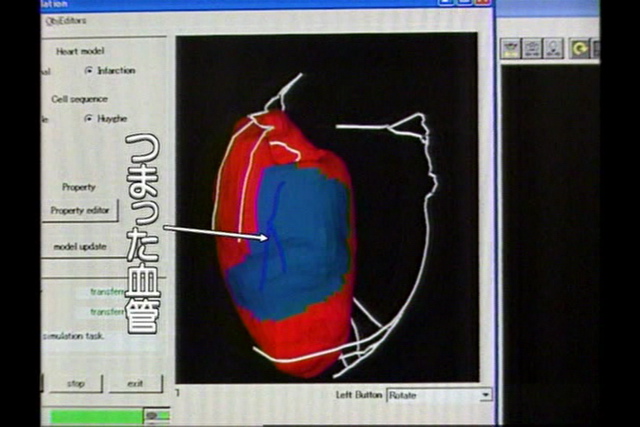Click the exit button
The width and height of the screenshot is (640, 427).
135,383
